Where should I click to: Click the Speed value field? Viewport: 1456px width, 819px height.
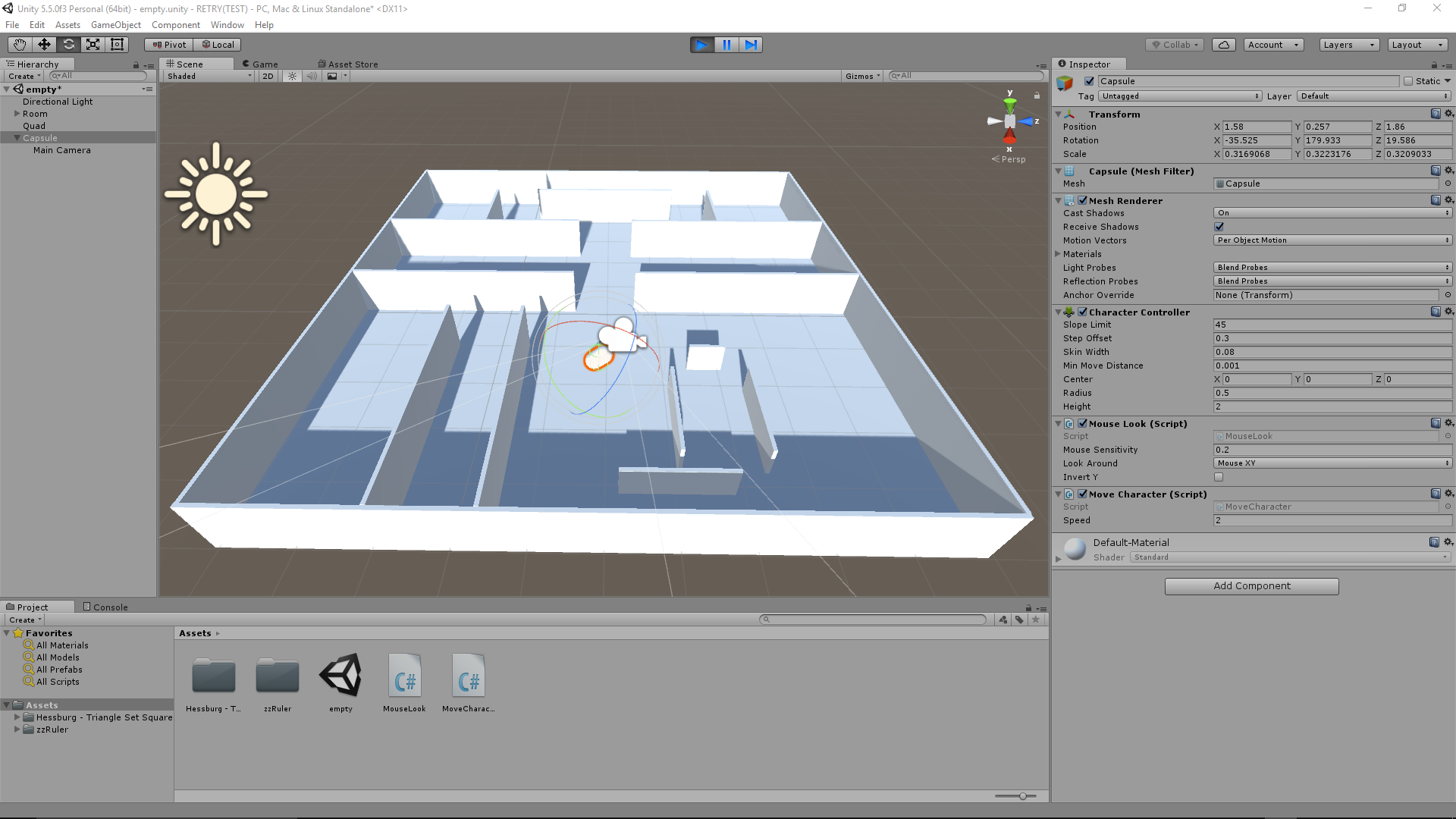pos(1332,520)
